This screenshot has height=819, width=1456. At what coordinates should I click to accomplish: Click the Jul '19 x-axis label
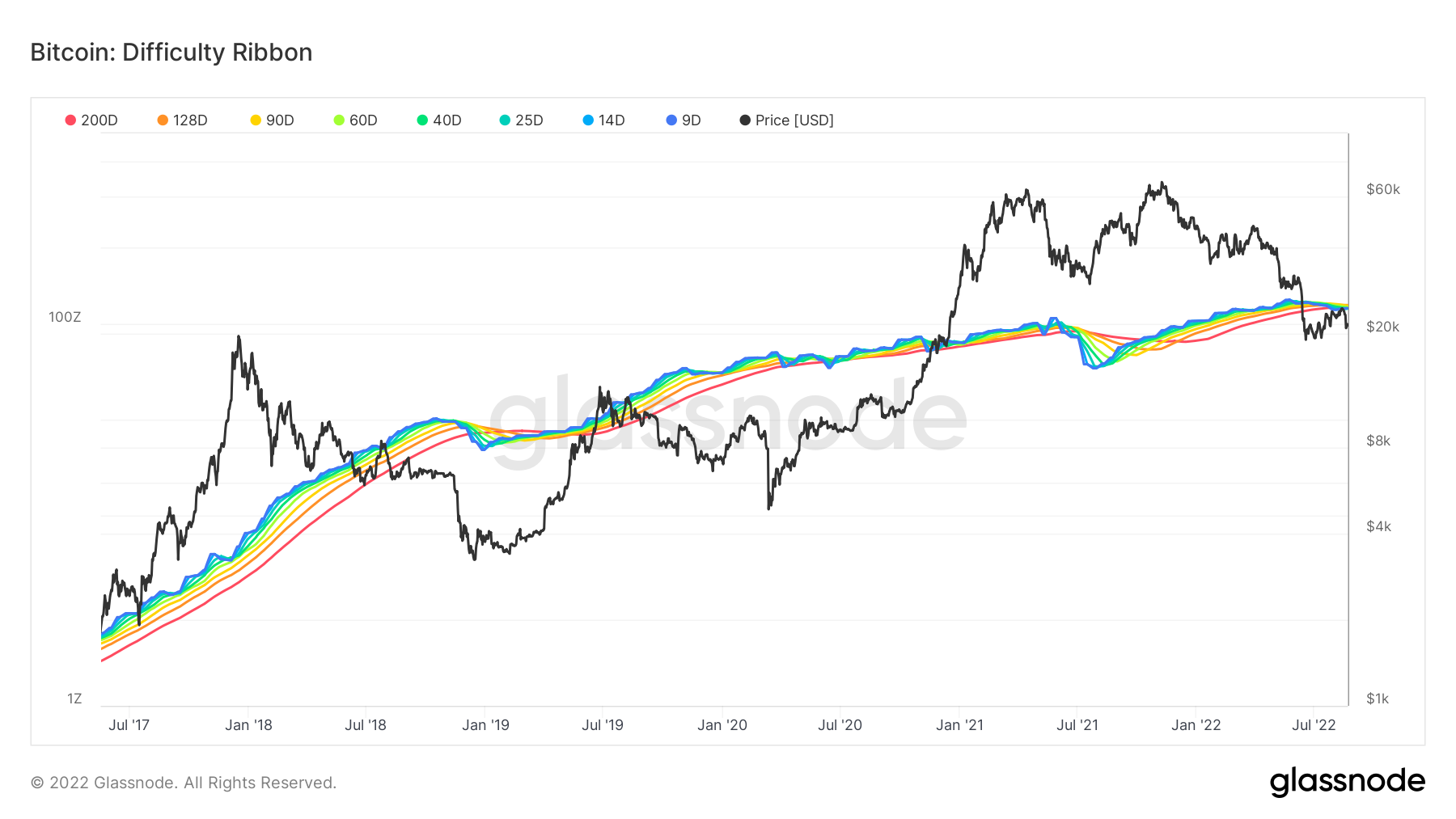(x=603, y=725)
